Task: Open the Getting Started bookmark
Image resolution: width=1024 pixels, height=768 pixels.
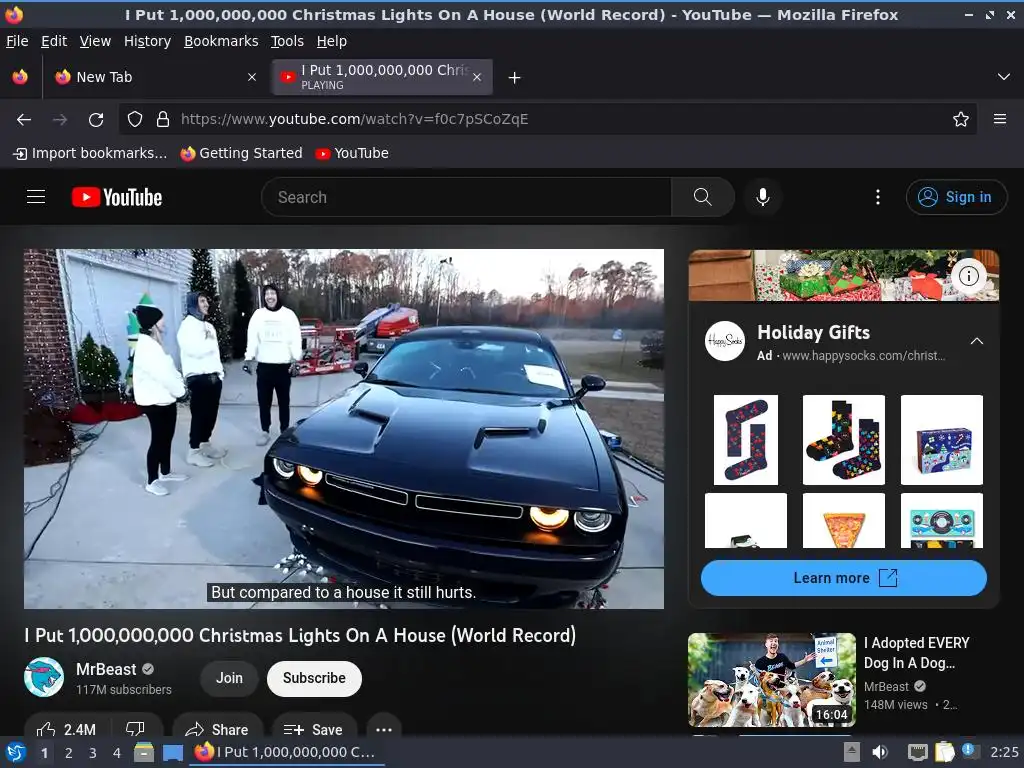Action: click(x=242, y=153)
